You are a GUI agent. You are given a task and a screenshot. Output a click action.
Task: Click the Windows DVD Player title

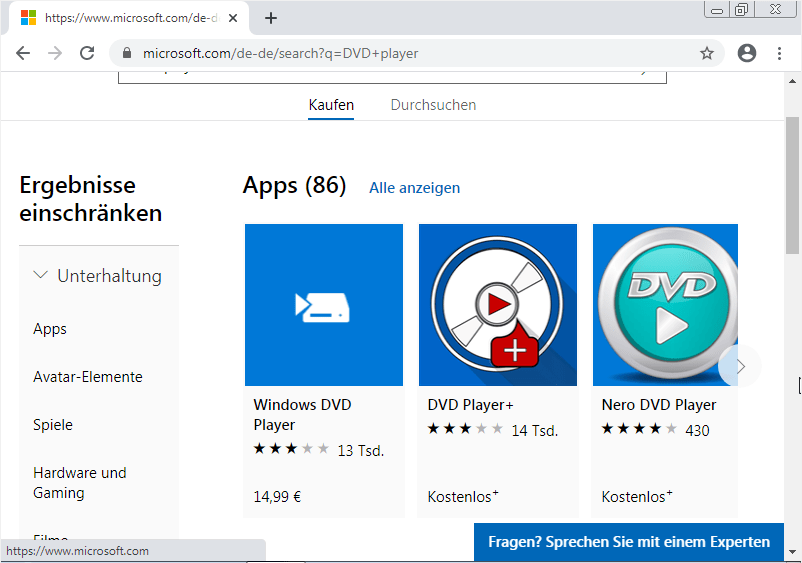302,415
